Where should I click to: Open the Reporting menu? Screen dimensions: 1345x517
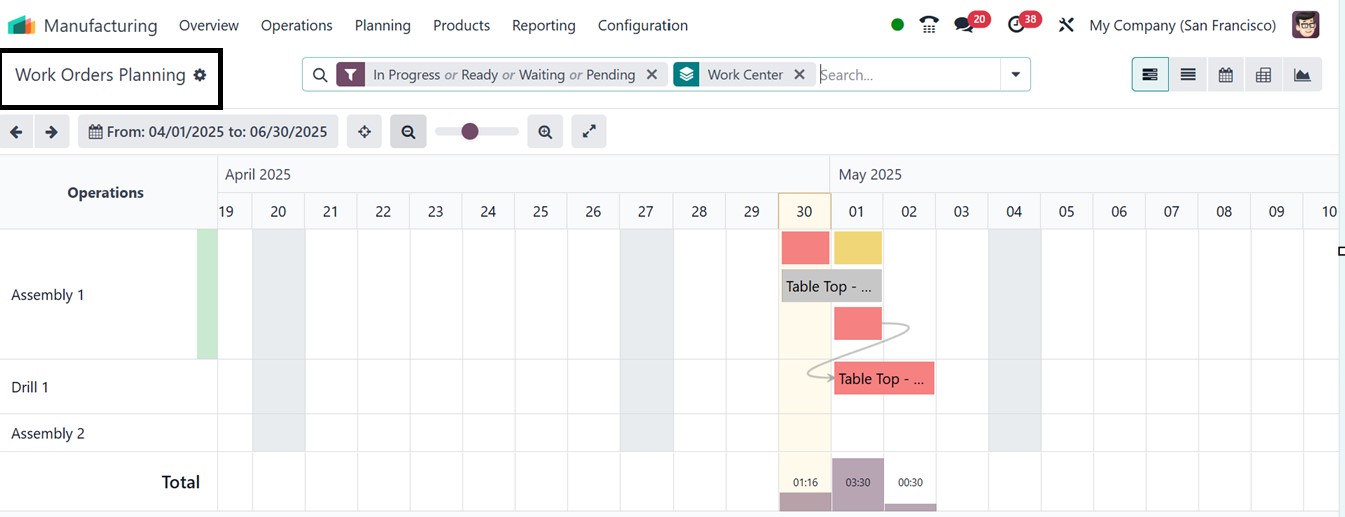543,25
